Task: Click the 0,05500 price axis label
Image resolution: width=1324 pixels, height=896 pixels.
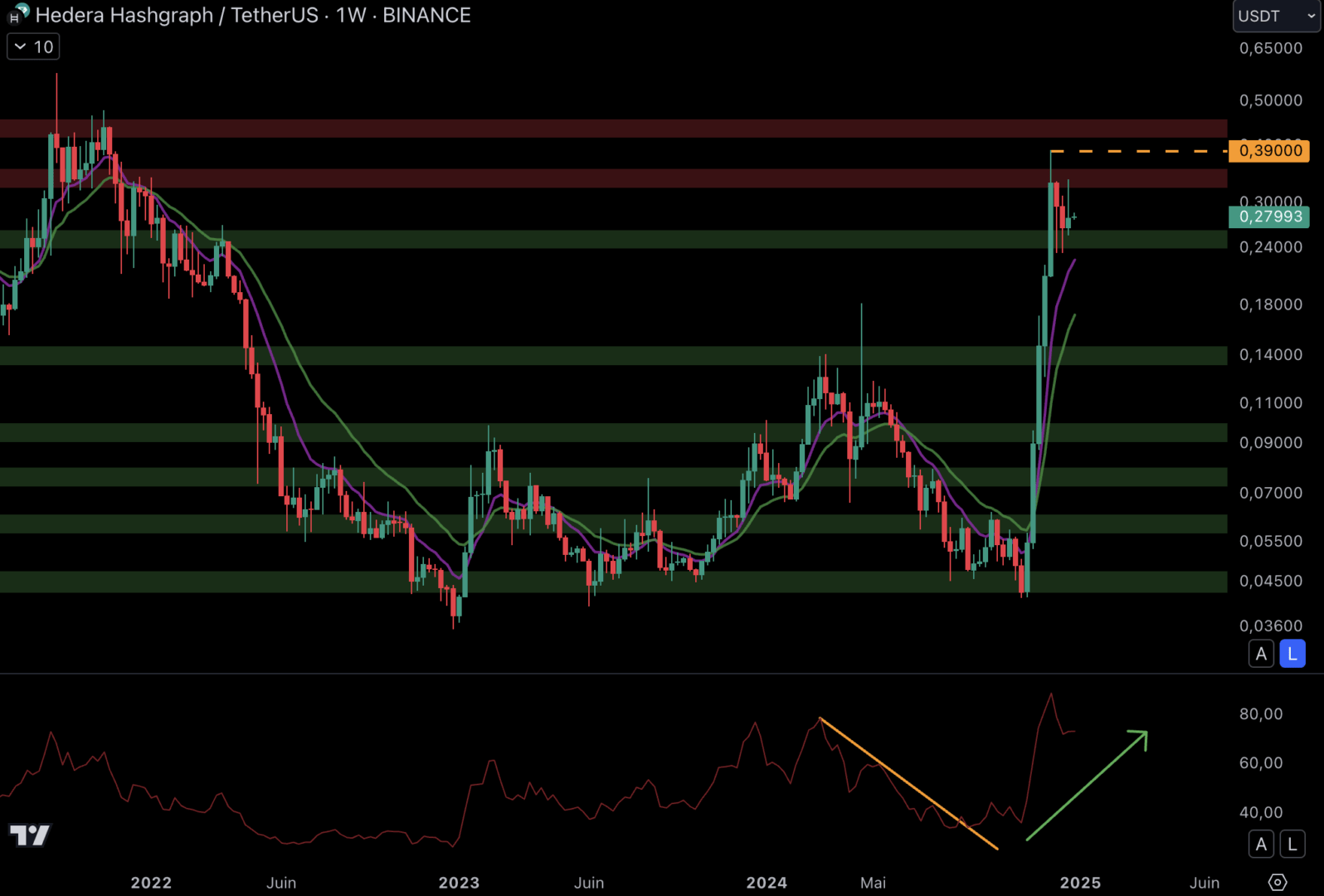Action: [1270, 541]
